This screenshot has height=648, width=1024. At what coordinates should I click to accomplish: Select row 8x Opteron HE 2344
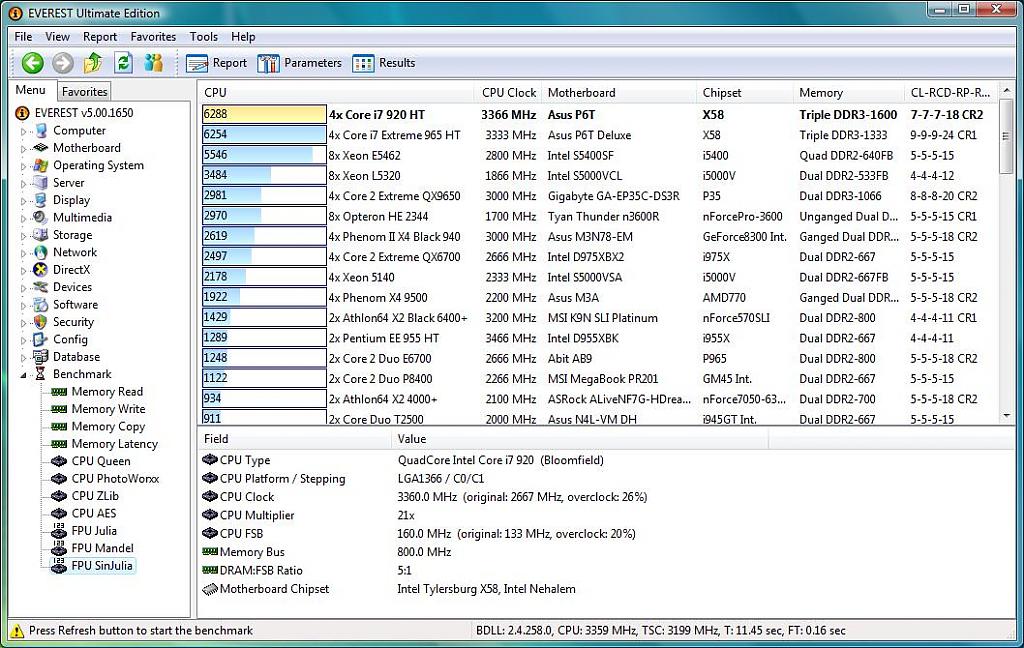[x=598, y=216]
